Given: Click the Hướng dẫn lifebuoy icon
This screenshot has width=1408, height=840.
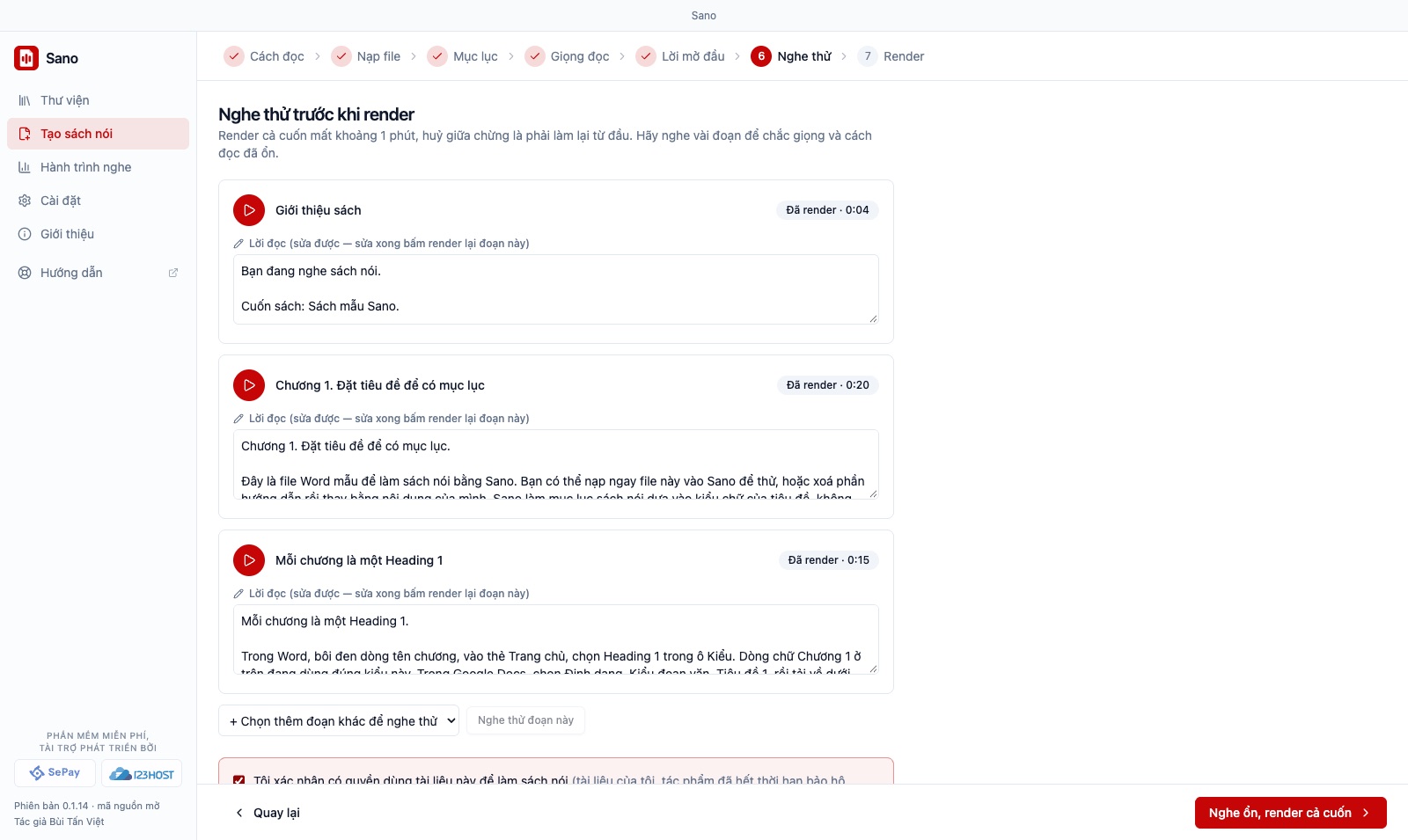Looking at the screenshot, I should pos(25,273).
